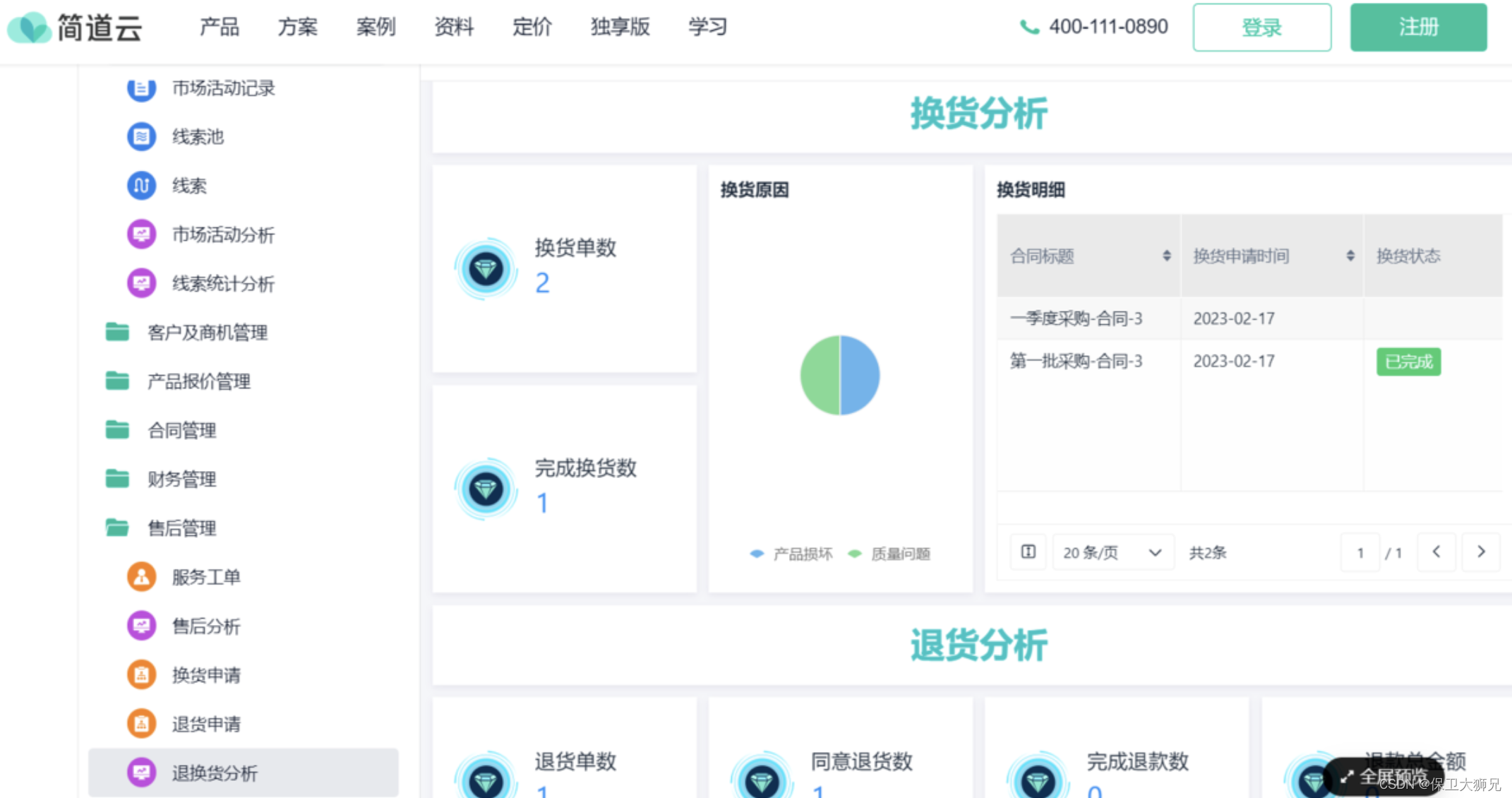Open the 案例 menu

pos(376,28)
